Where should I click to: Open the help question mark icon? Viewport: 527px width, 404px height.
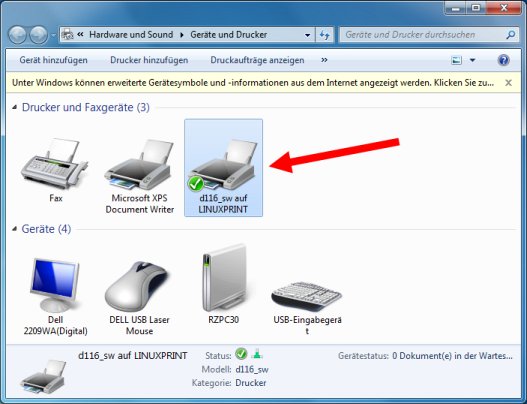coord(503,60)
